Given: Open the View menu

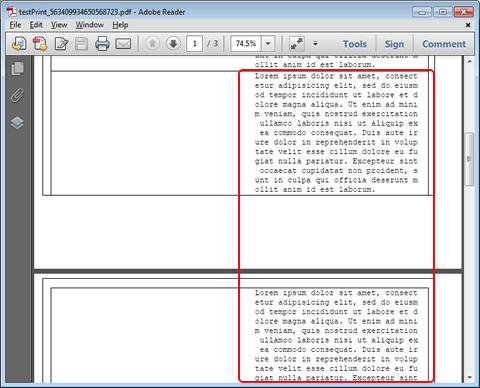Looking at the screenshot, I should point(59,25).
